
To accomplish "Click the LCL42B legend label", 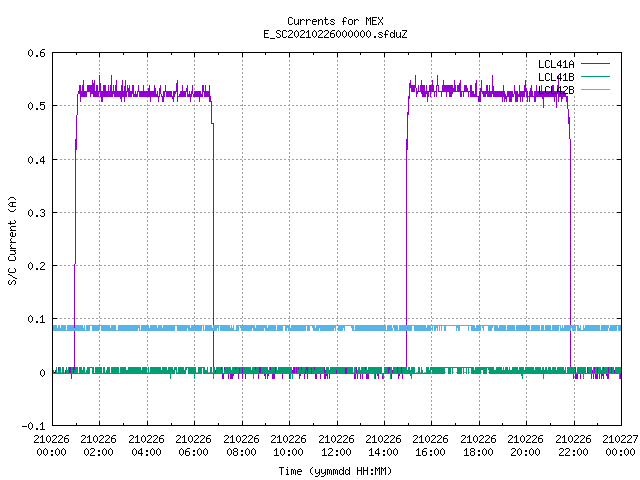I will click(556, 90).
